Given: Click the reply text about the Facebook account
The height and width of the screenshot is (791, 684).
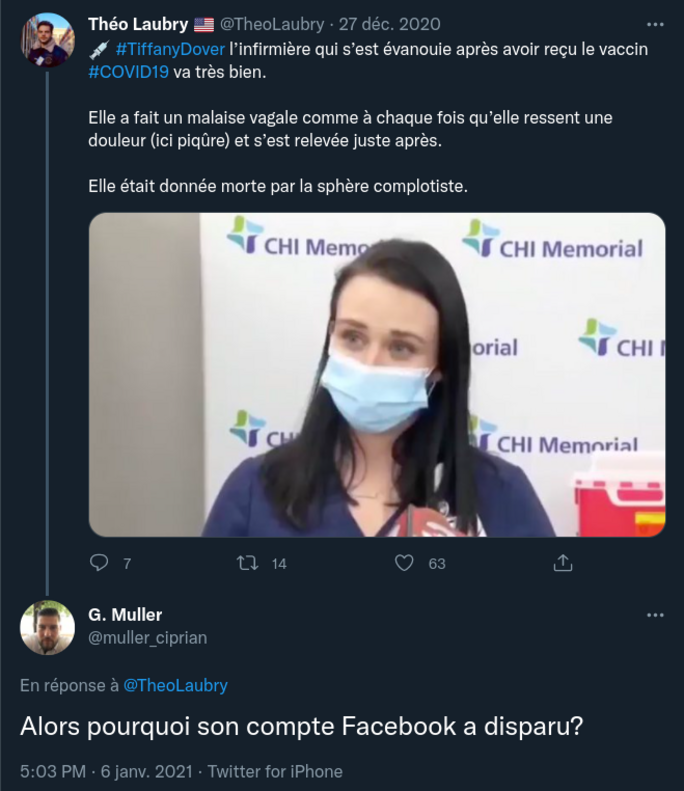Looking at the screenshot, I should 301,727.
